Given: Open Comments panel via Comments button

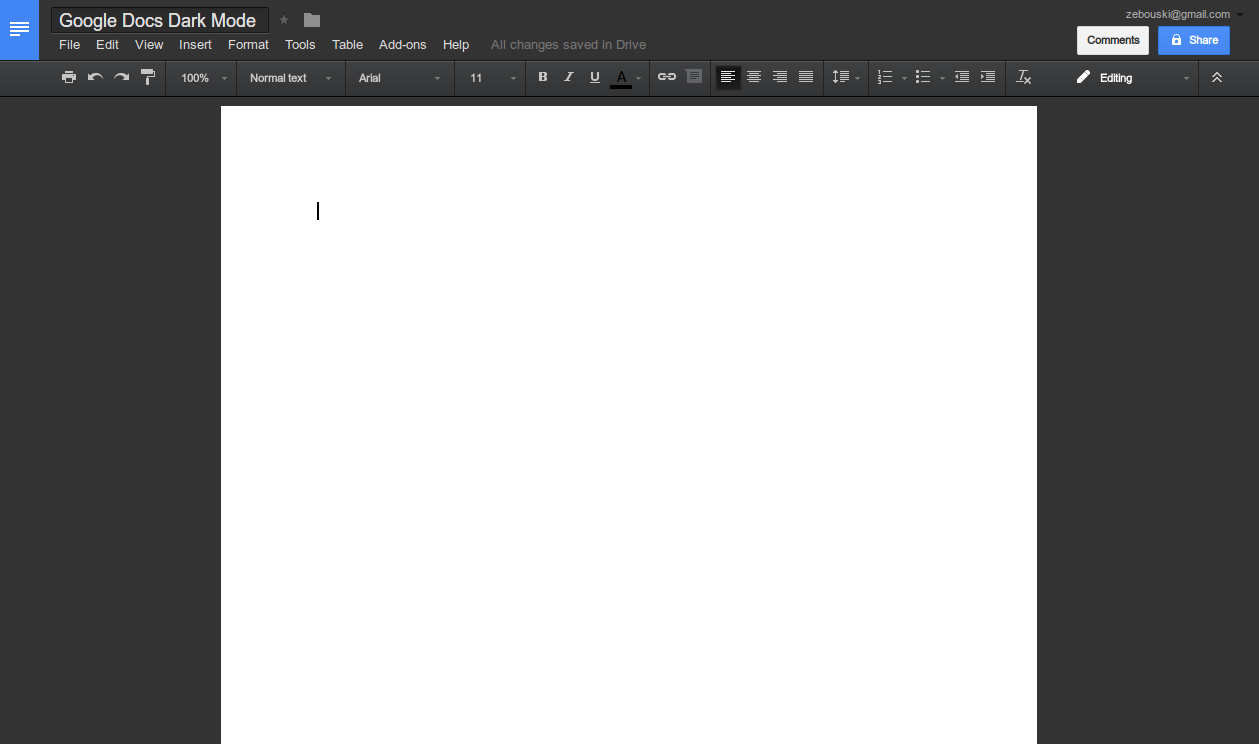Looking at the screenshot, I should click(x=1113, y=40).
